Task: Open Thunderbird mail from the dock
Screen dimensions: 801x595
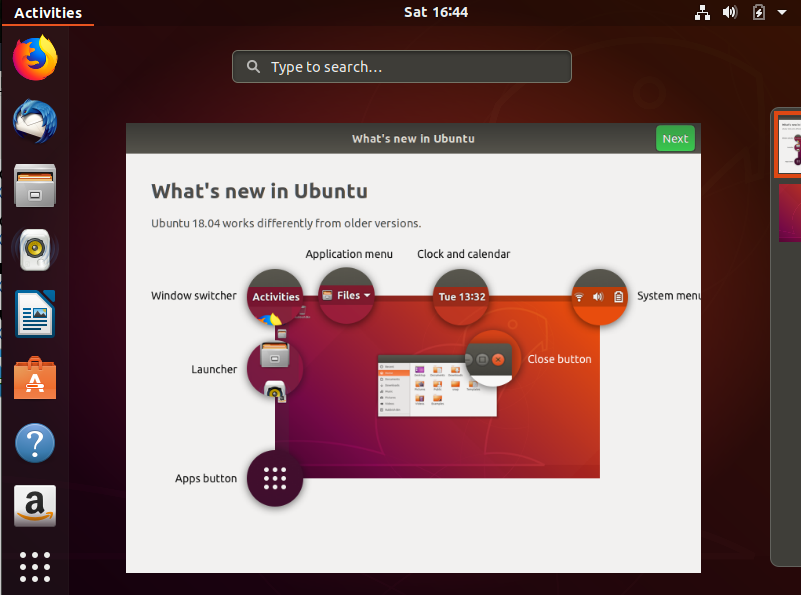Action: click(x=35, y=122)
